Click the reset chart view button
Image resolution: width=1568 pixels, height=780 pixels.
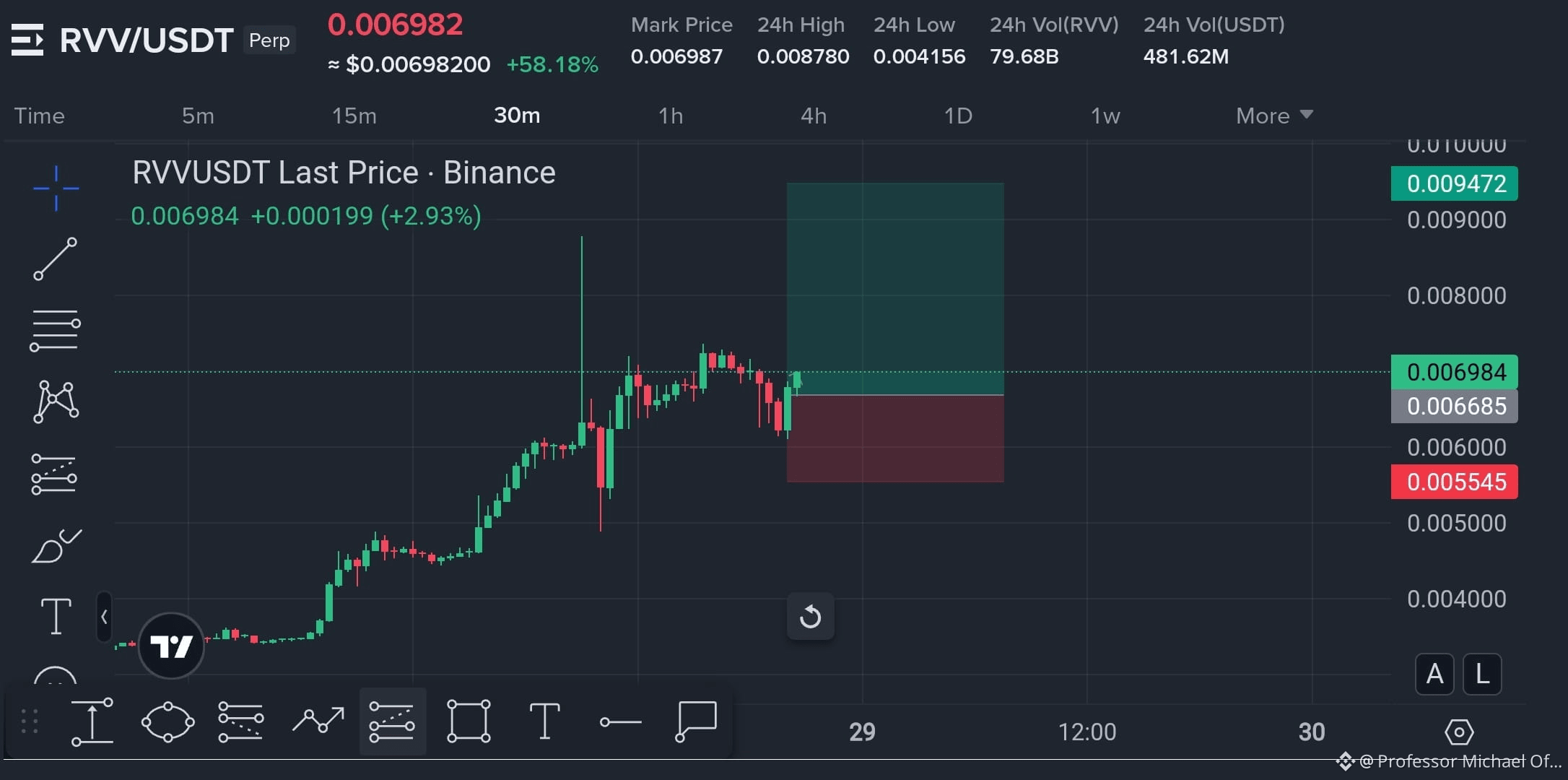(x=810, y=617)
